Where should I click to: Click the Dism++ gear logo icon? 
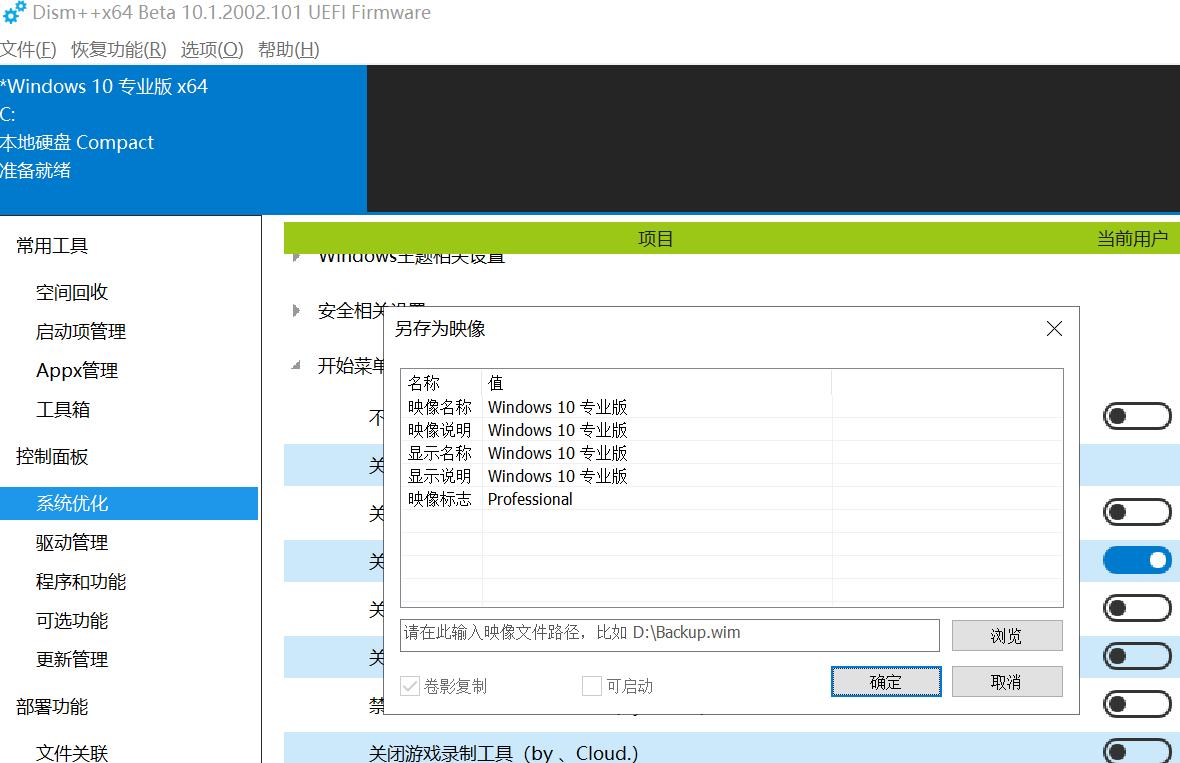[x=13, y=13]
